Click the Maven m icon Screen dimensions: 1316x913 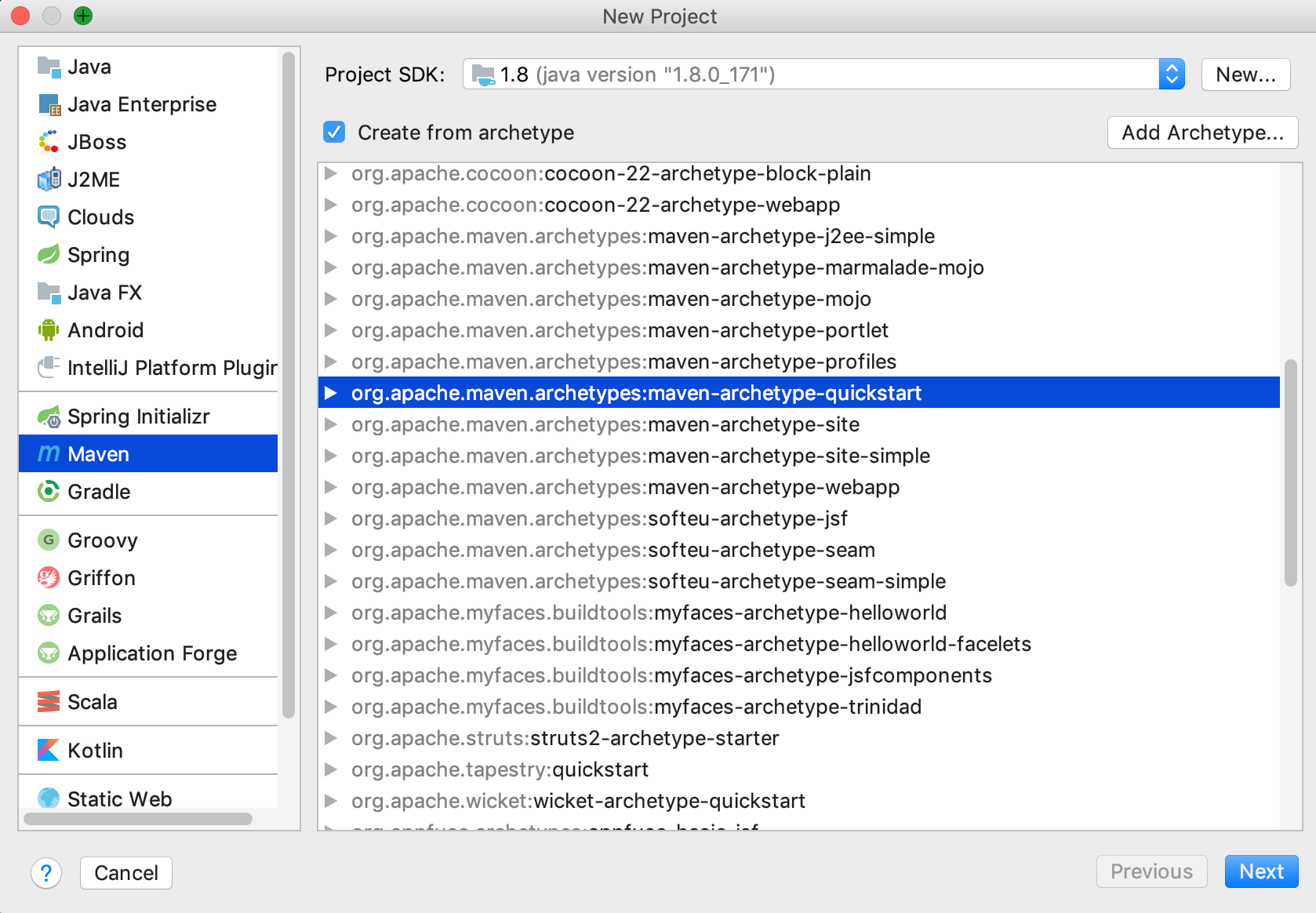coord(49,454)
